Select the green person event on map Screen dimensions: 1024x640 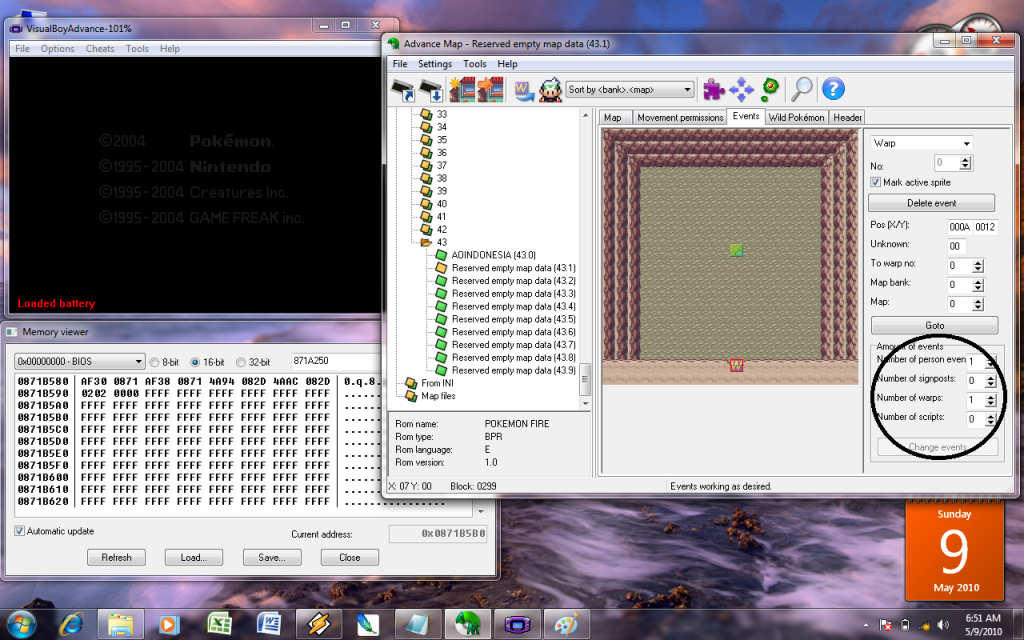(736, 249)
